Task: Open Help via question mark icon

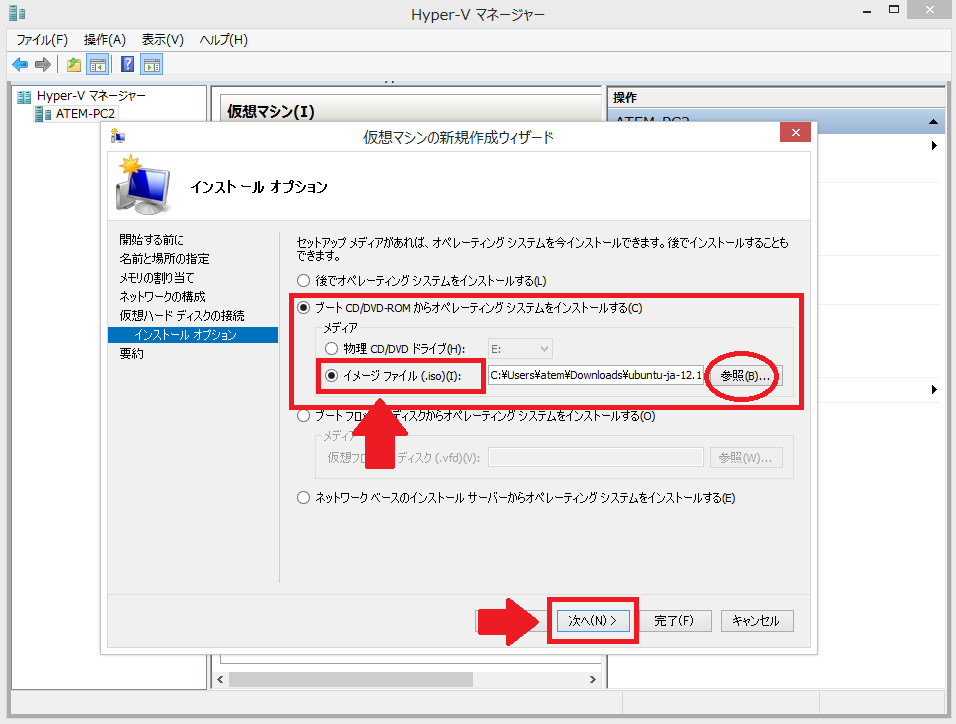Action: (127, 64)
